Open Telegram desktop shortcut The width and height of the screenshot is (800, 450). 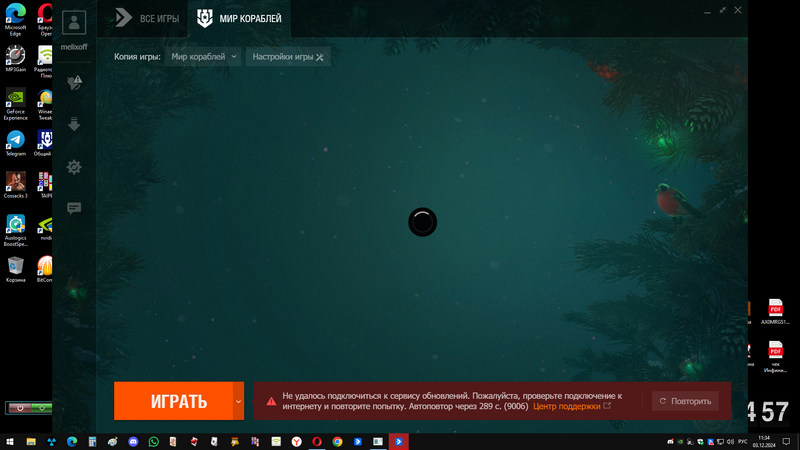pos(15,143)
